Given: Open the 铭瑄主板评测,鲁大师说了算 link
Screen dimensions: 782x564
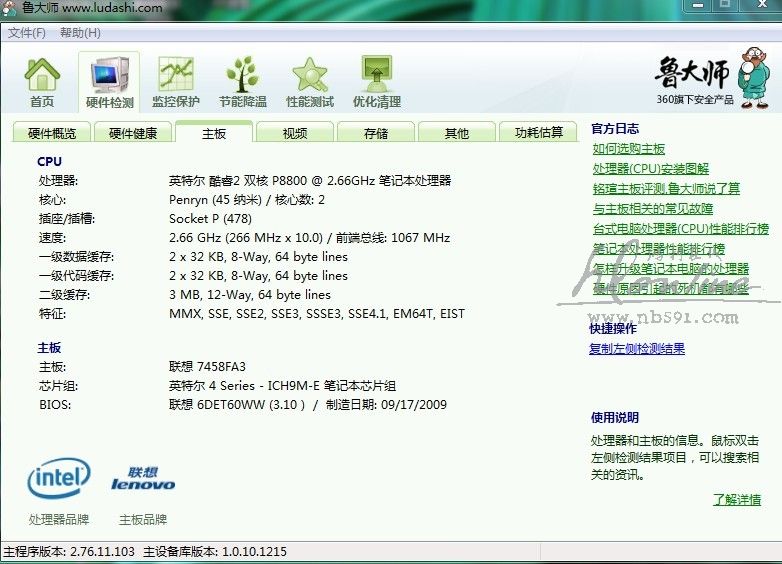Looking at the screenshot, I should pyautogui.click(x=666, y=188).
